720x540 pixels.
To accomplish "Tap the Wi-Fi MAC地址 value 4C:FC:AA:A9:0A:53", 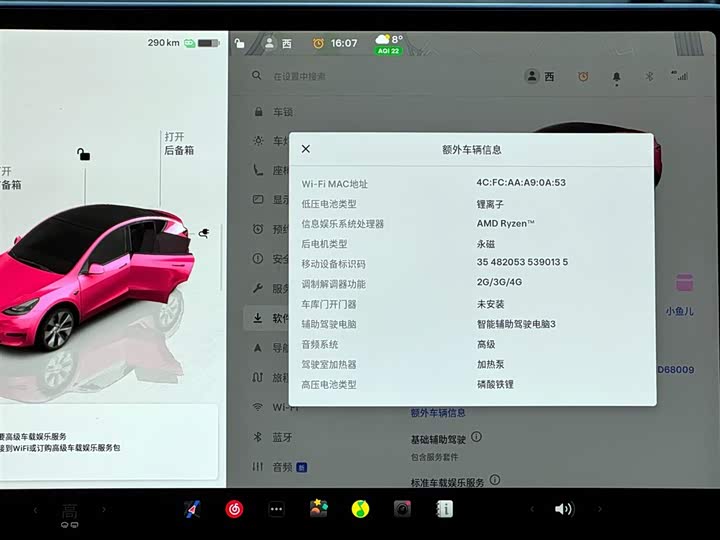I will pyautogui.click(x=521, y=182).
